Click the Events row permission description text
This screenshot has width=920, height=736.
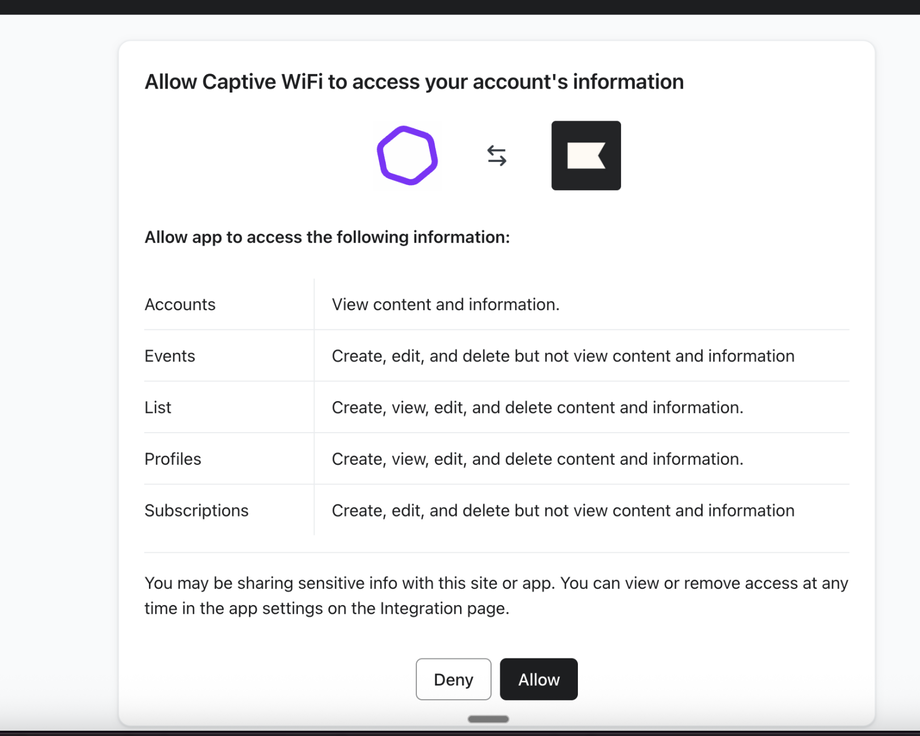[563, 356]
